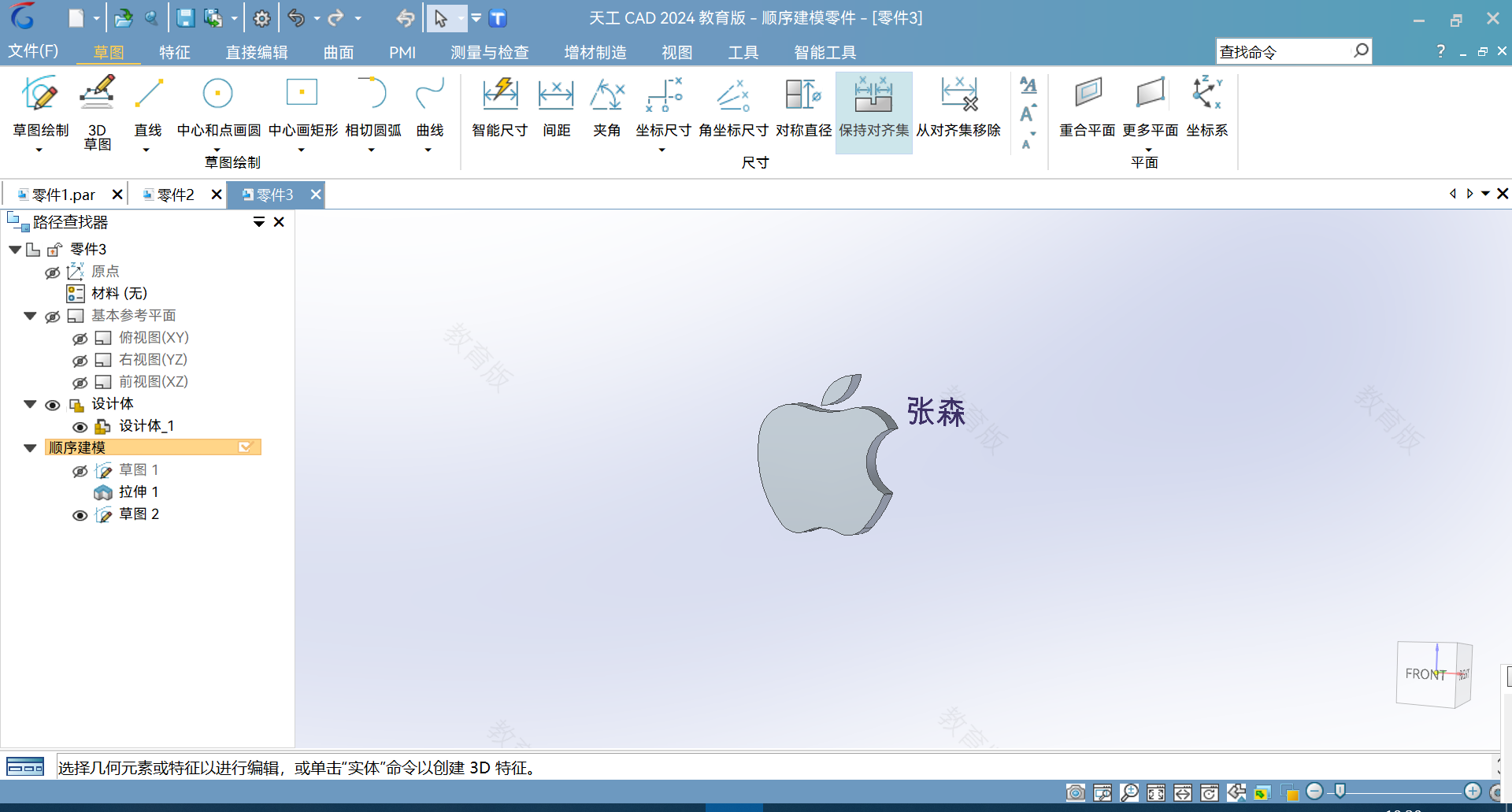Click the open file folder icon
Screen dimensions: 1512x812
coord(123,18)
